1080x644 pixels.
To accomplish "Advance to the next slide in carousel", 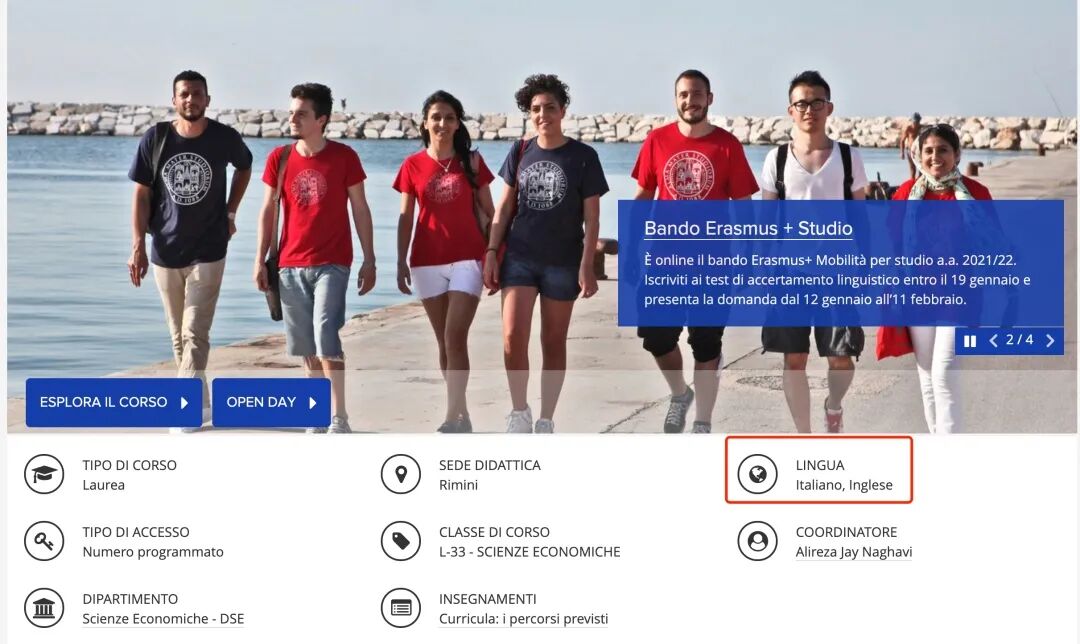I will pos(1050,340).
